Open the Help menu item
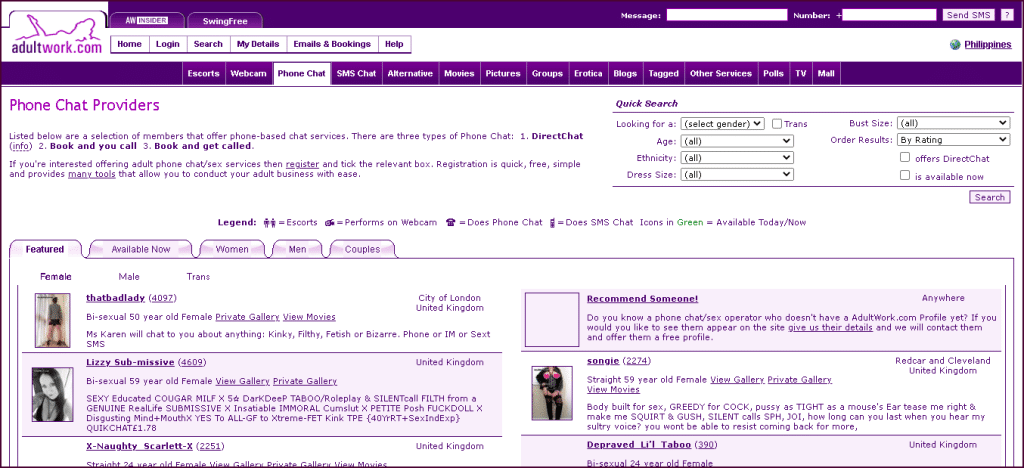 point(394,44)
